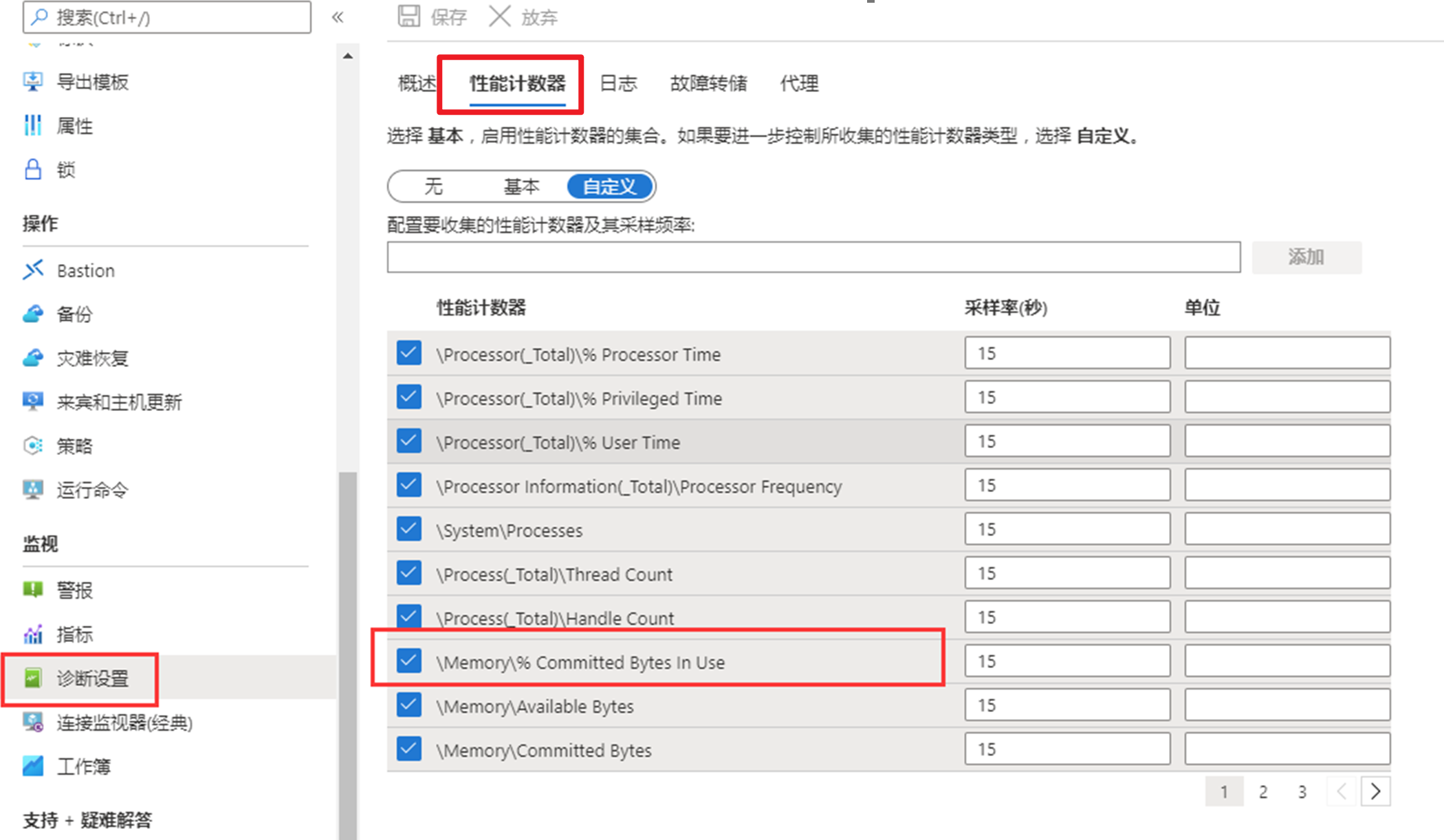Screen dimensions: 1444x840
Task: Select the 基本 basic option
Action: click(x=521, y=186)
